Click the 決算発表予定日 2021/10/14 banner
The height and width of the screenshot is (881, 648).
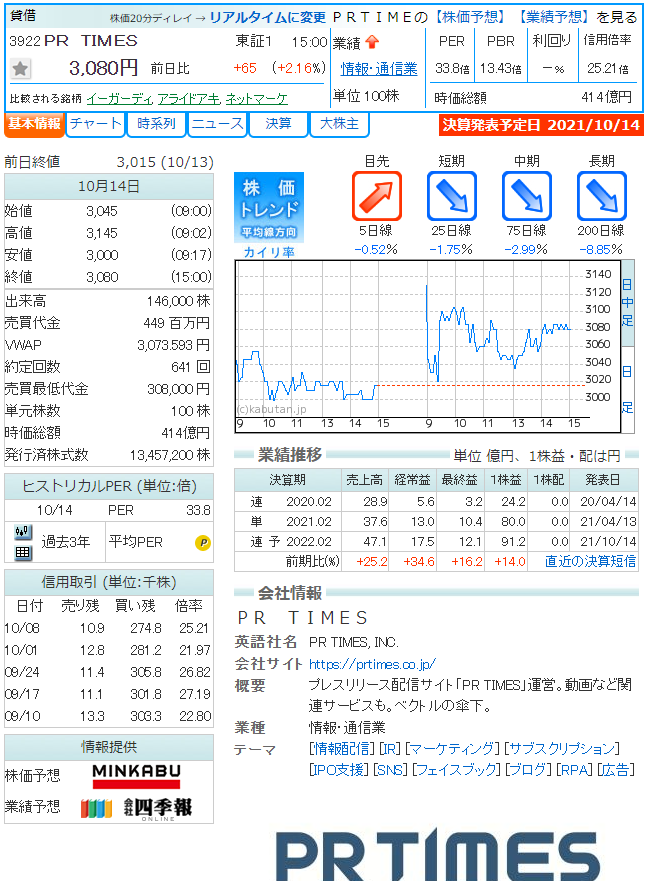(541, 125)
